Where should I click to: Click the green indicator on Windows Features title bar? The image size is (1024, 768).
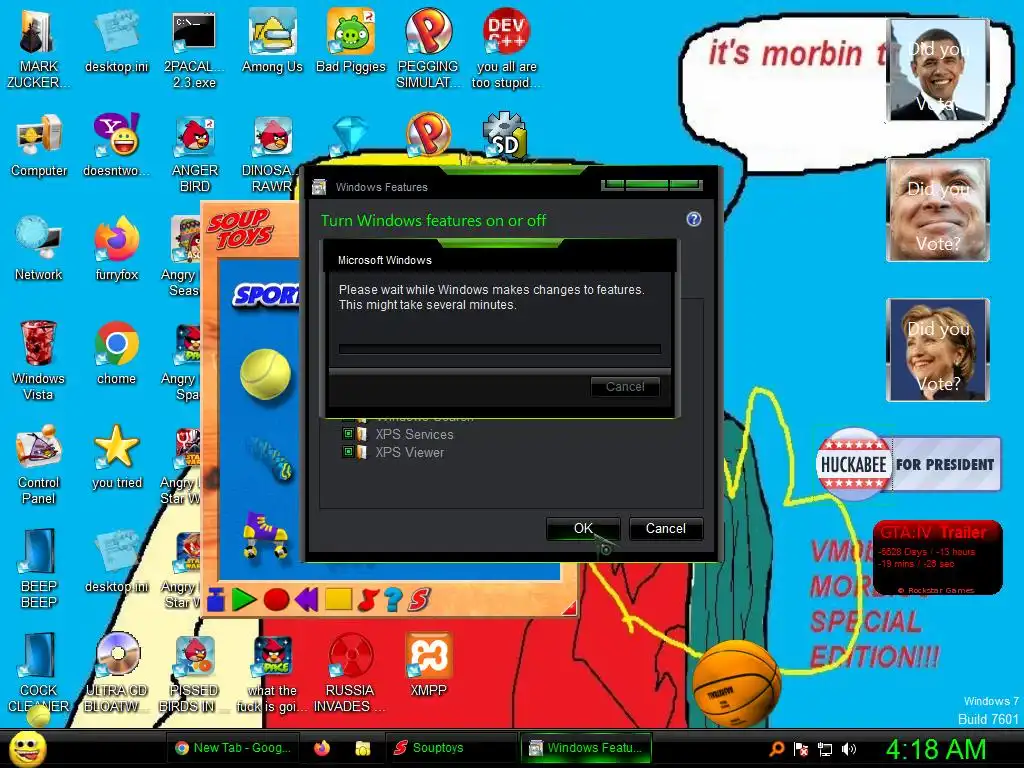651,185
